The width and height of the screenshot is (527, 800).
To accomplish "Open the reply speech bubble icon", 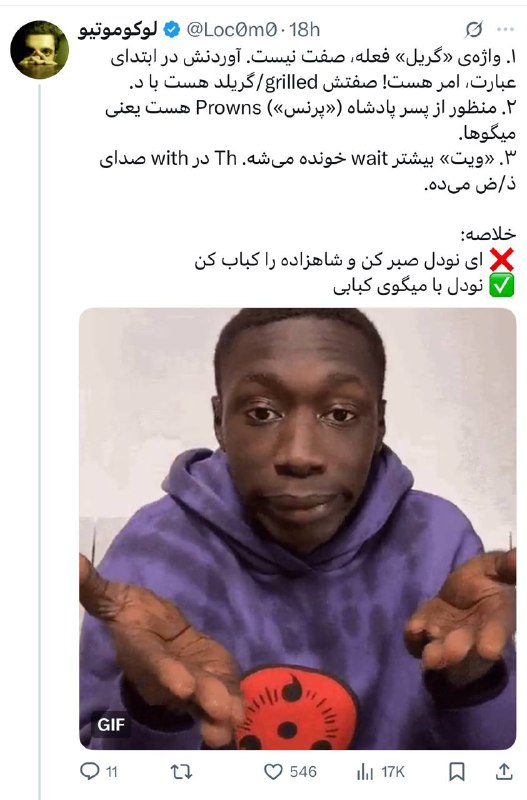I will tap(90, 771).
